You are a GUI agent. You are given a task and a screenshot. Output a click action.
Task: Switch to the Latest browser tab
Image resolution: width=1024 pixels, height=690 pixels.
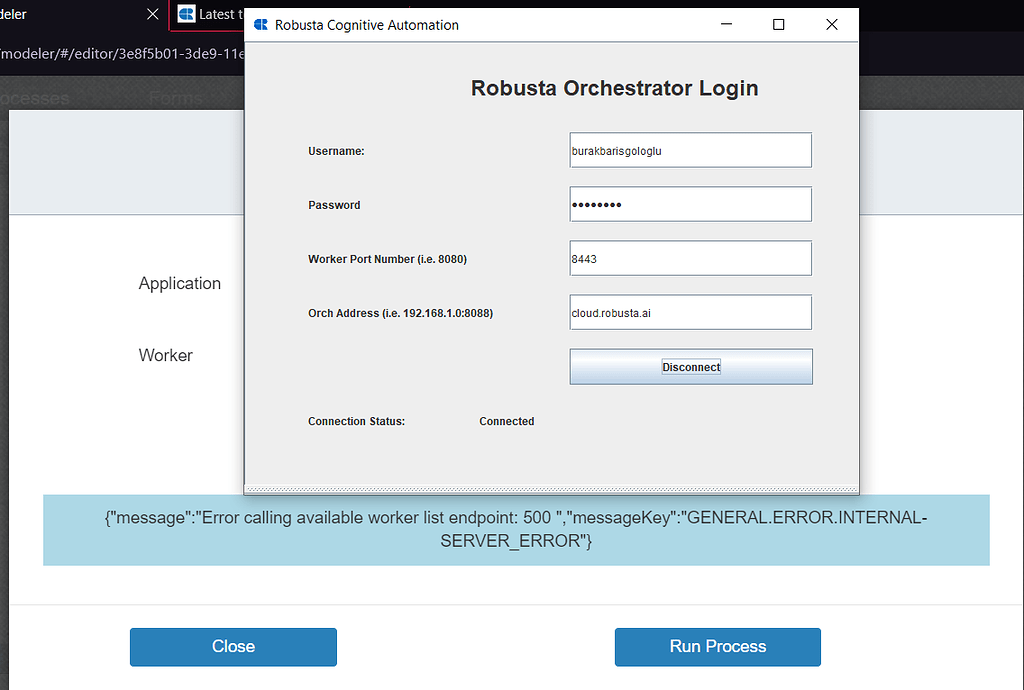pyautogui.click(x=208, y=14)
